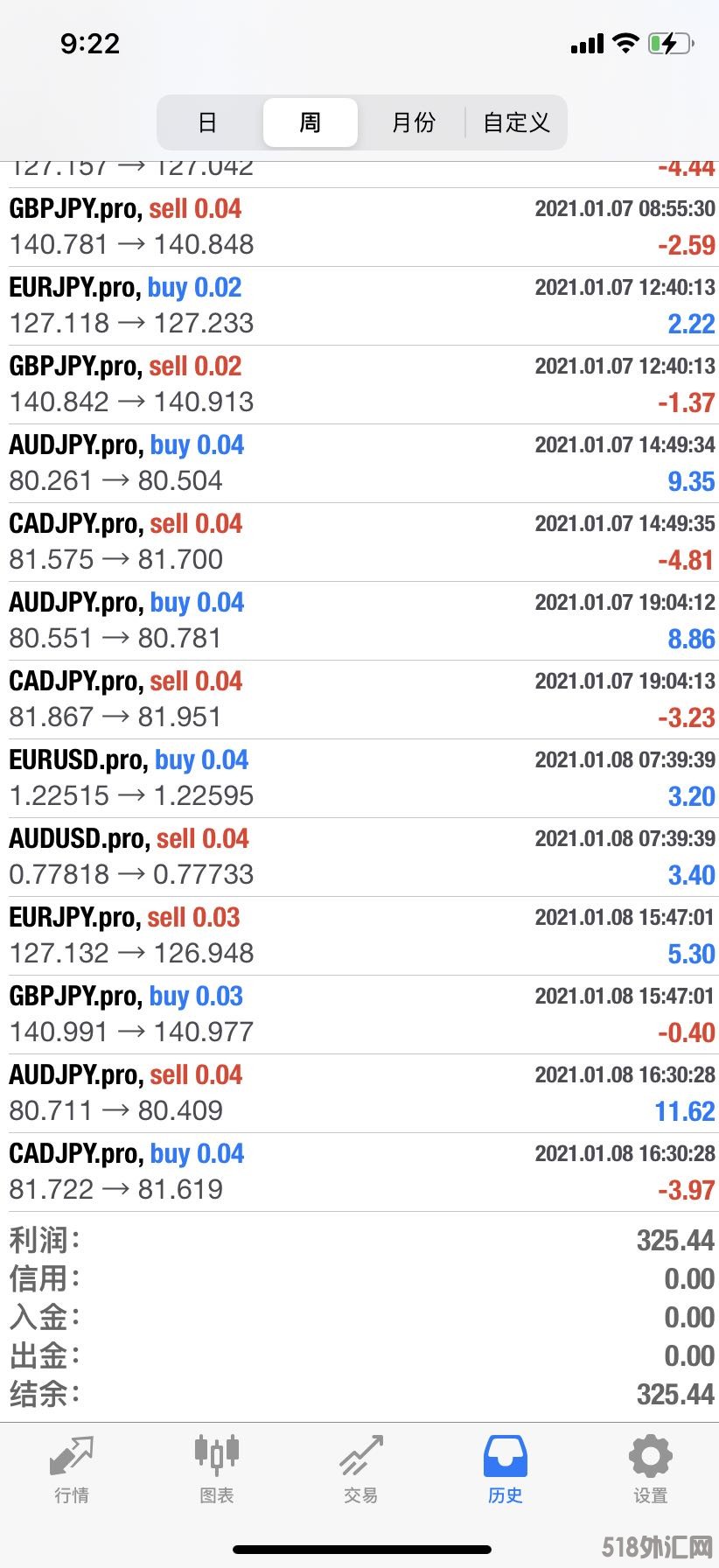Select the GBPJPY.pro sell trade losing -2.59
This screenshot has width=719, height=1568.
pos(359,227)
